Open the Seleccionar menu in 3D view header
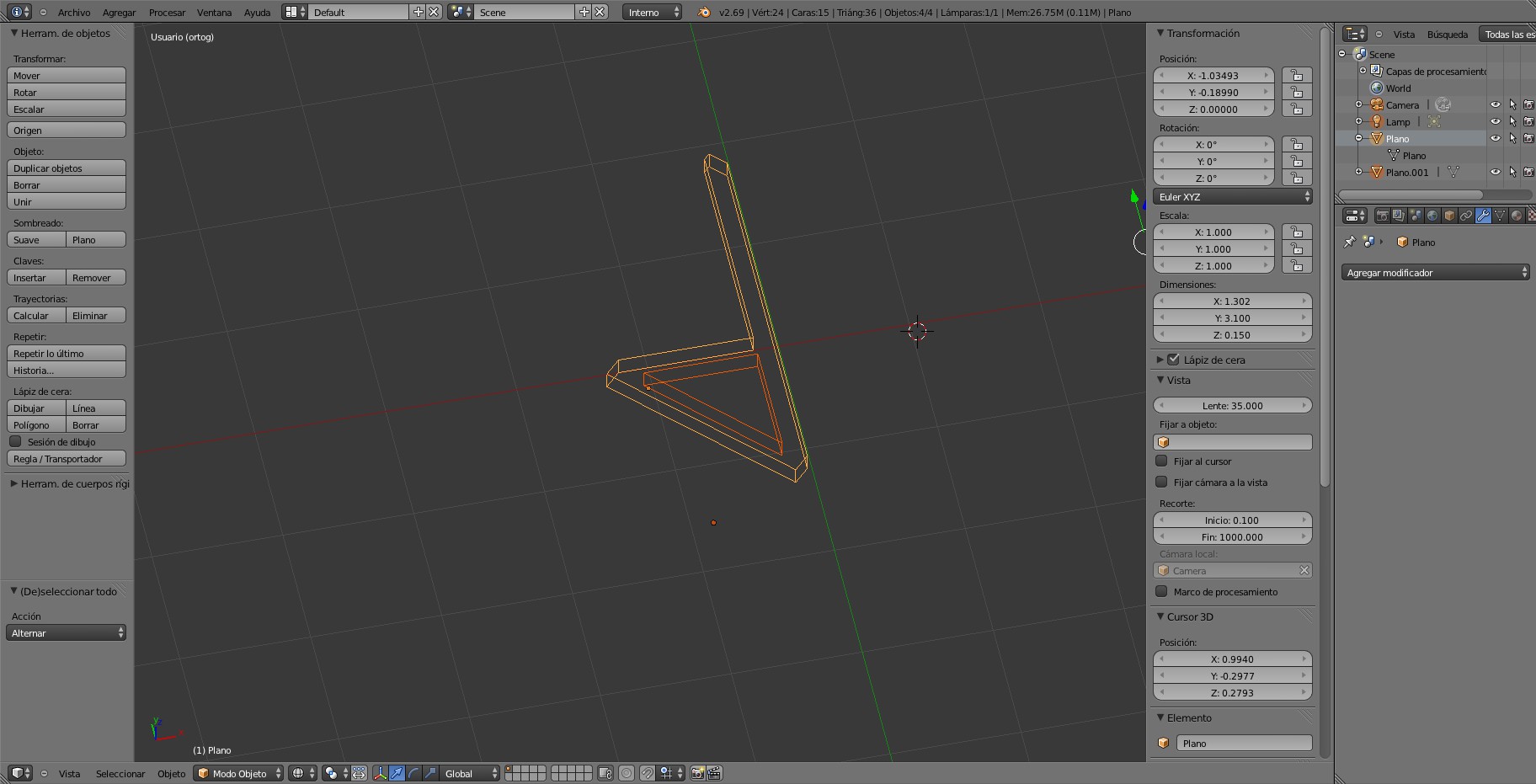 pyautogui.click(x=120, y=773)
